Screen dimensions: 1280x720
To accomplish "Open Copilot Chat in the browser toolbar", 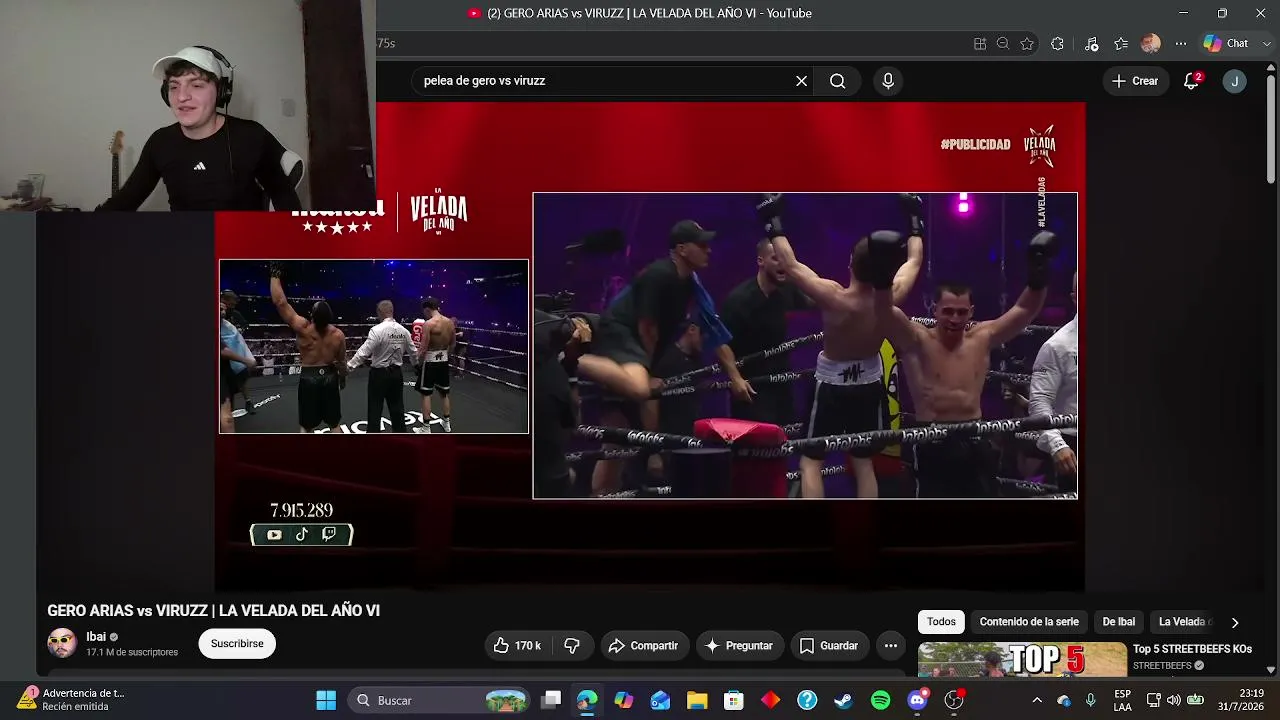I will pos(1226,44).
